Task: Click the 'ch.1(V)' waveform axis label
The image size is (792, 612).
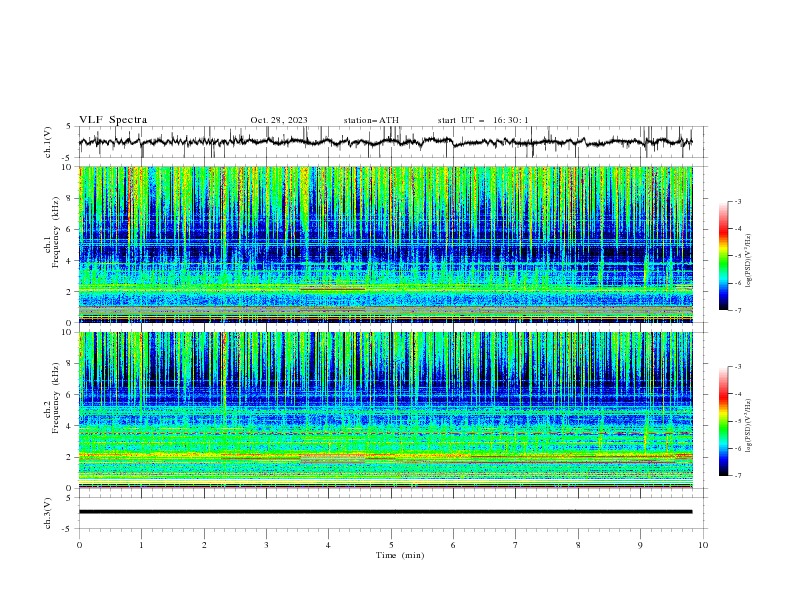Action: click(48, 142)
